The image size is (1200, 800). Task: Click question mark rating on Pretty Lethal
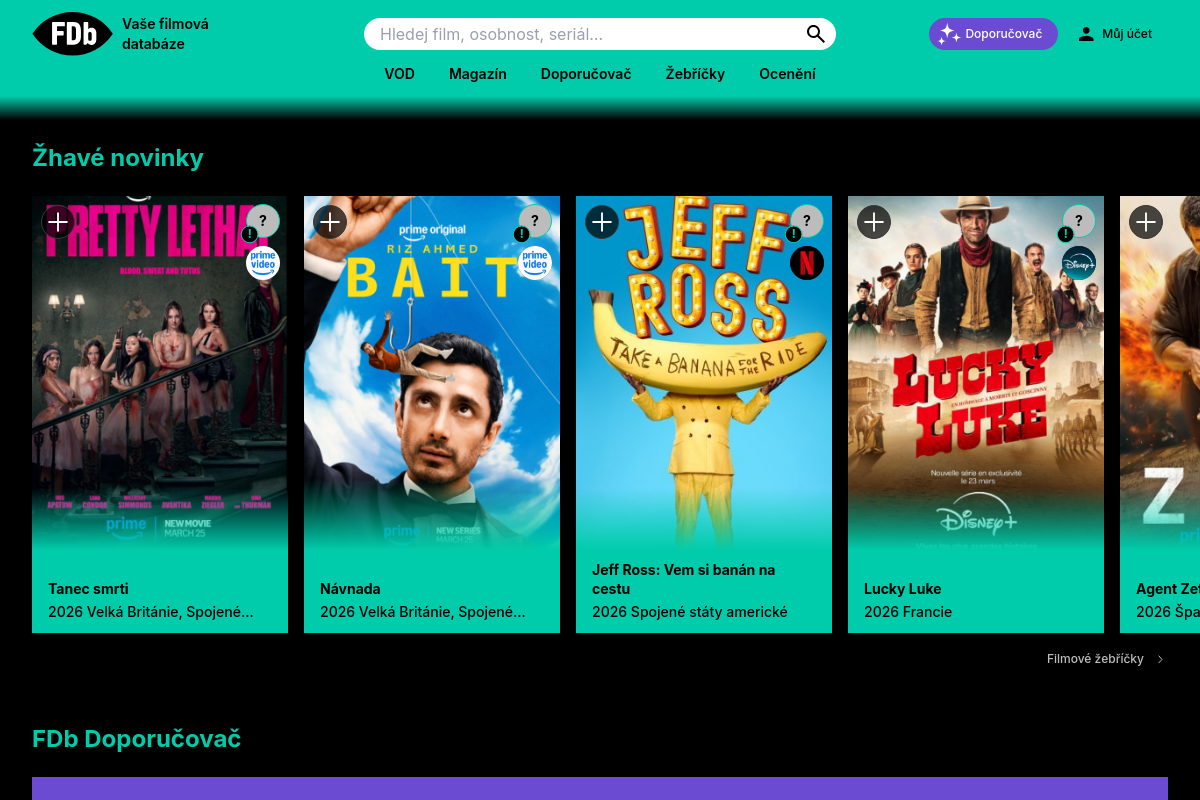(263, 221)
